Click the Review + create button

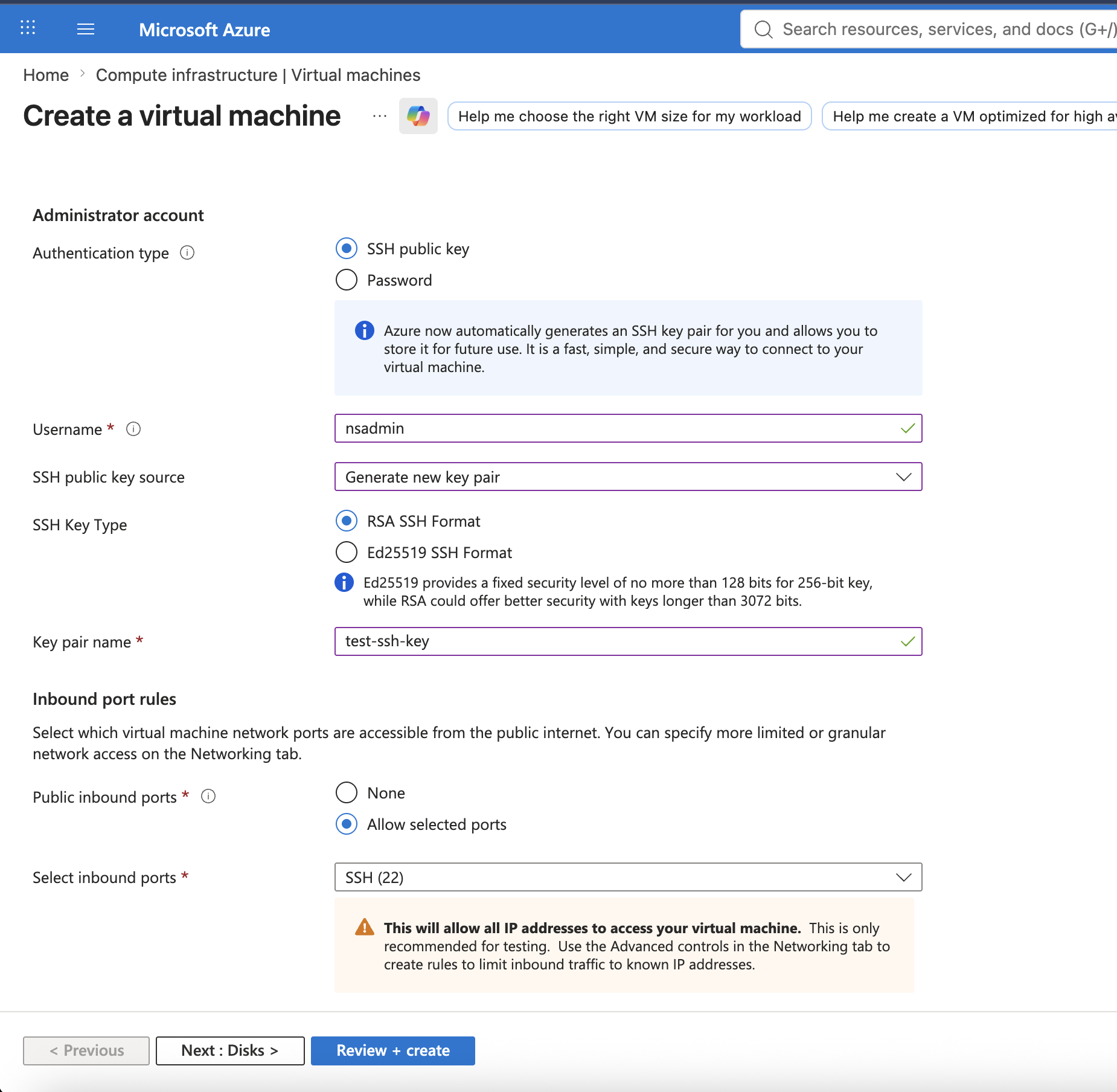(x=393, y=1050)
